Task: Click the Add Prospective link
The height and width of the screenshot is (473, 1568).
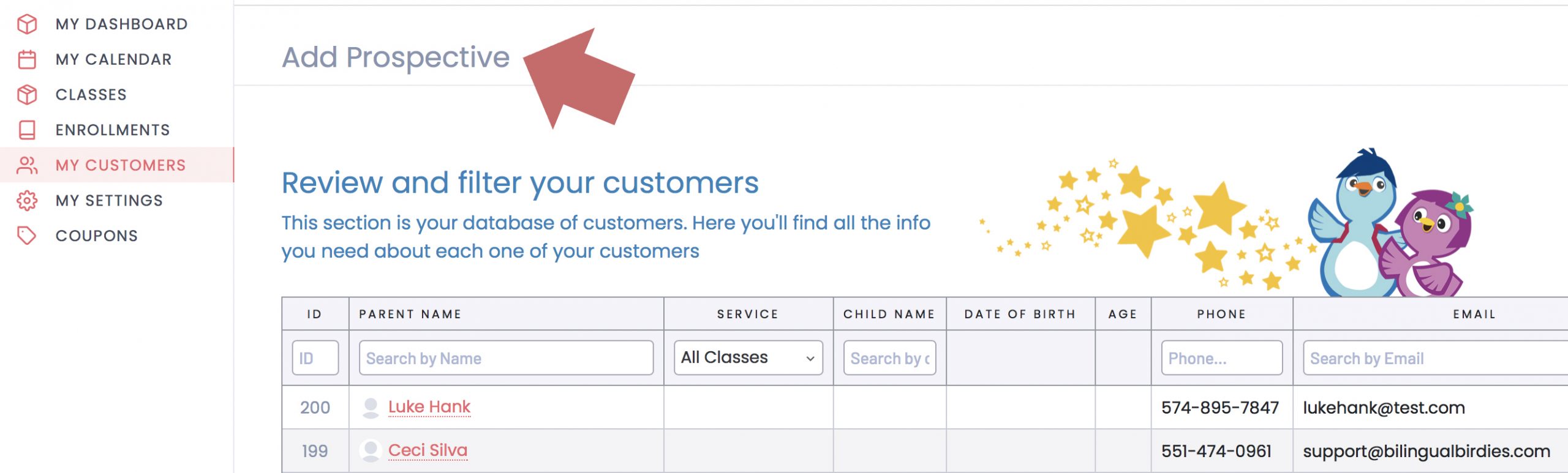Action: click(x=396, y=58)
